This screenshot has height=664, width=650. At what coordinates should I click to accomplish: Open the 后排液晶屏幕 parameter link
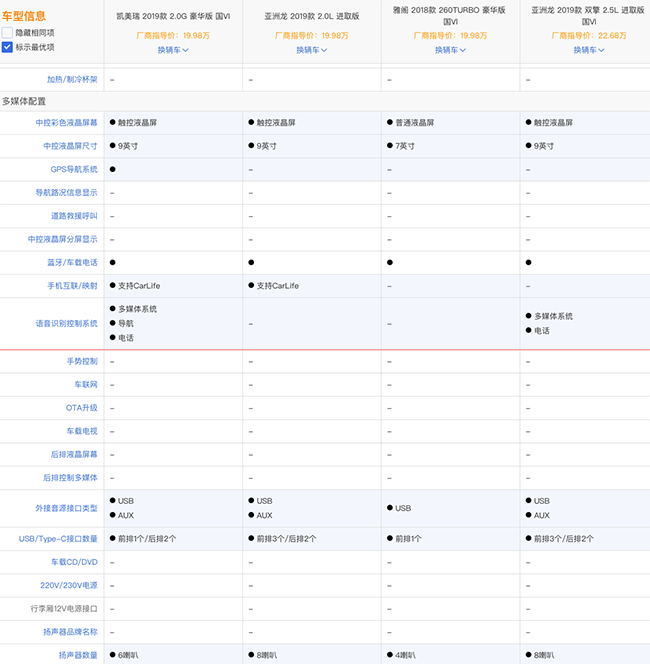coord(74,454)
